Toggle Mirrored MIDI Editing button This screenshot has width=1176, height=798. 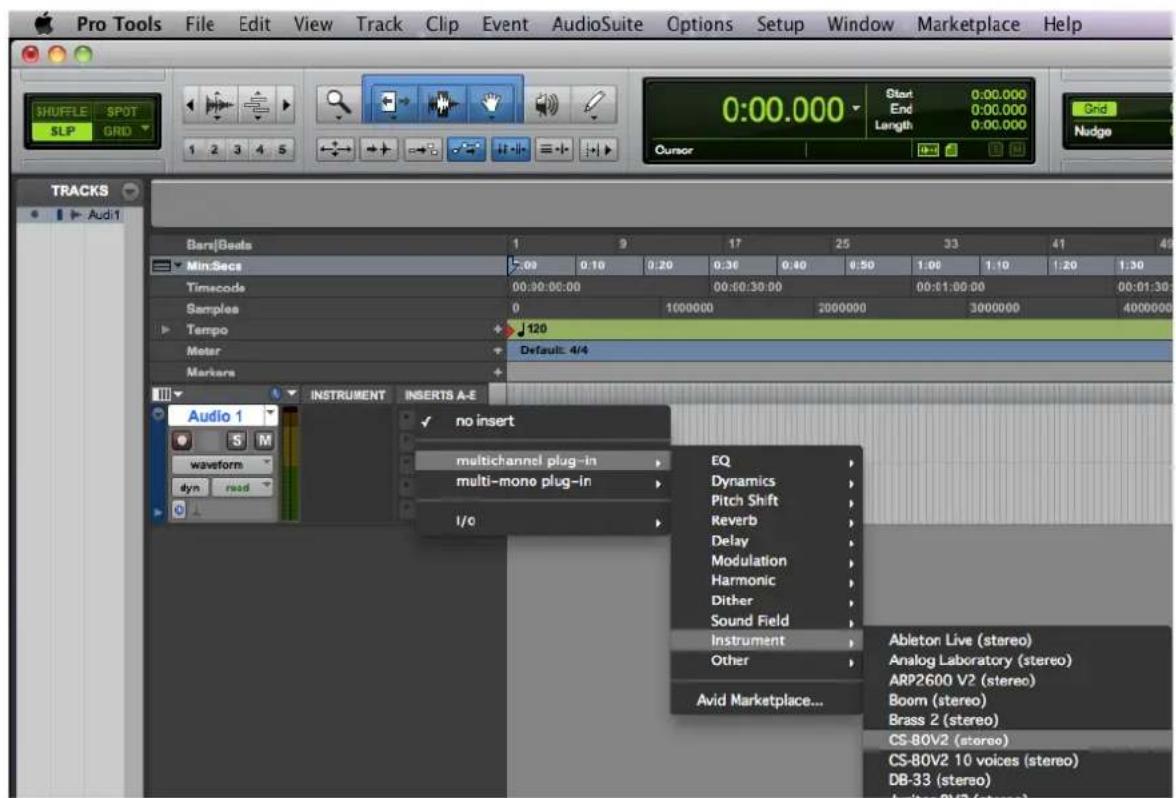pos(422,149)
